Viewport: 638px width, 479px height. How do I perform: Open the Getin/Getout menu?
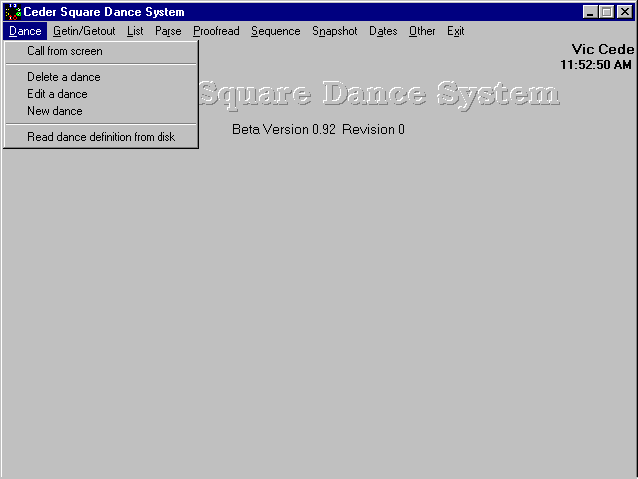coord(84,31)
